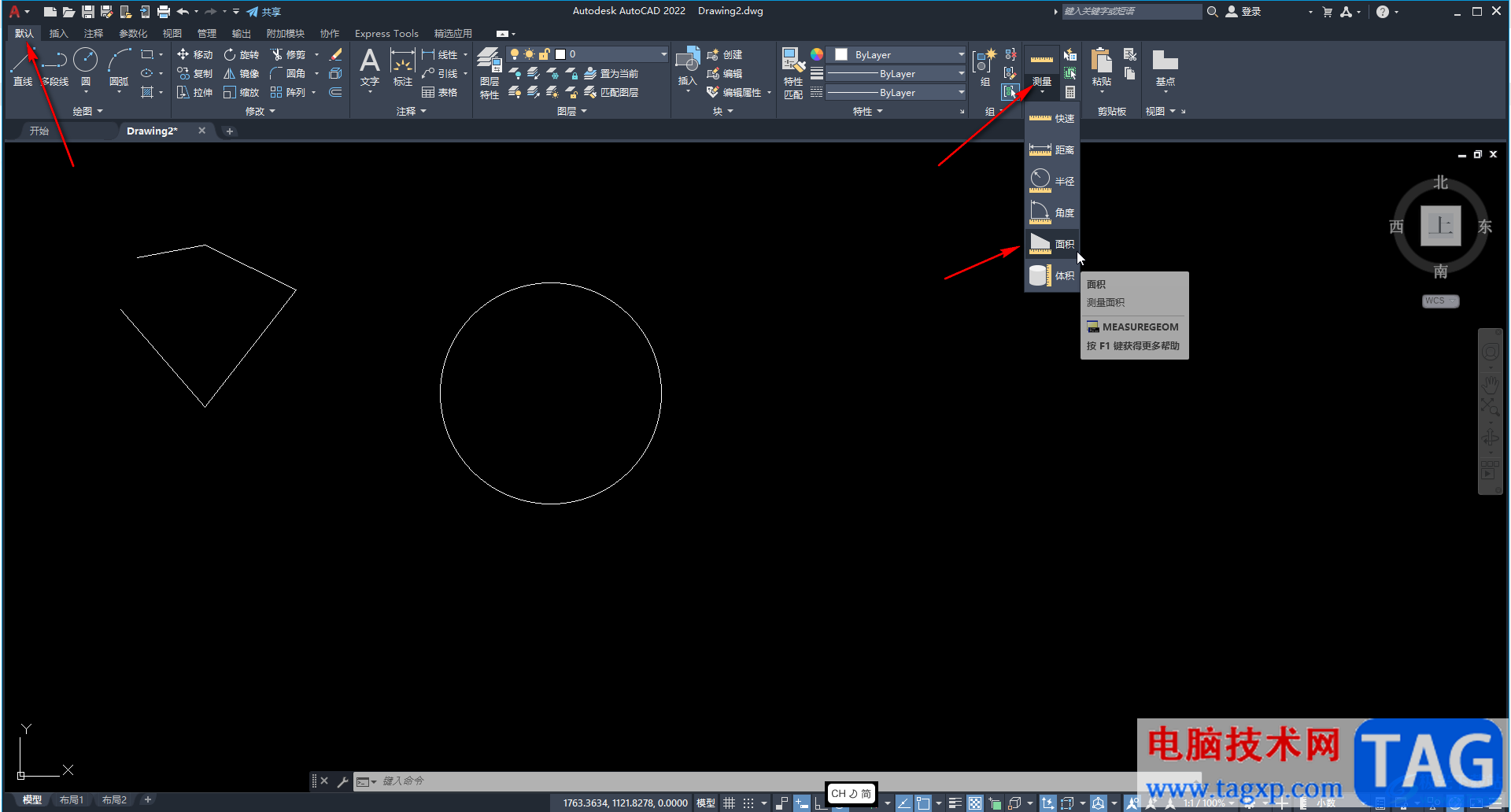The height and width of the screenshot is (812, 1511).
Task: Toggle 3D object snap in status bar
Action: point(1015,803)
